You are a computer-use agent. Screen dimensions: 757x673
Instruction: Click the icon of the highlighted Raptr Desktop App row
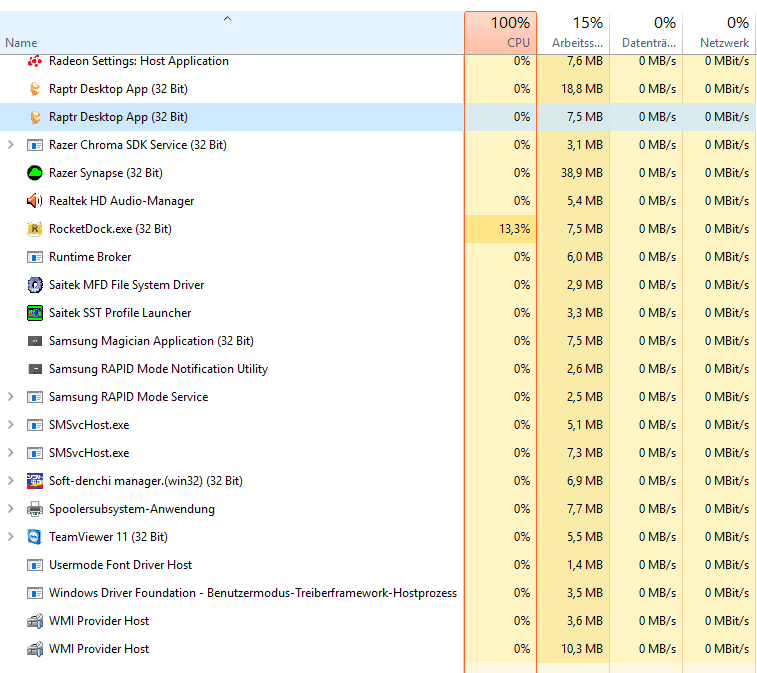pos(35,117)
